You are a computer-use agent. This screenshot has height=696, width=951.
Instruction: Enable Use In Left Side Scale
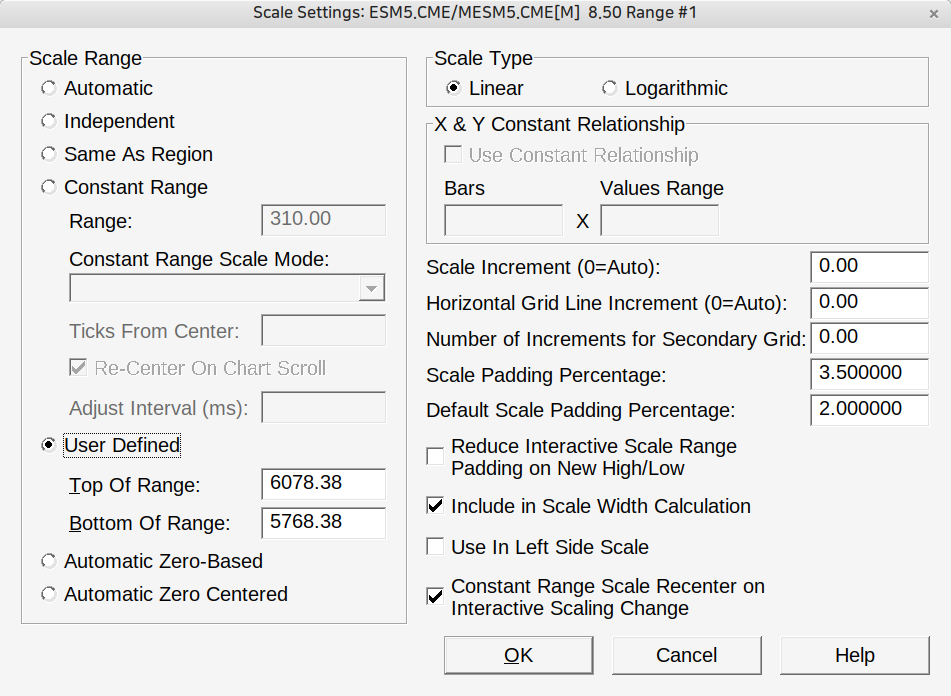tap(435, 547)
